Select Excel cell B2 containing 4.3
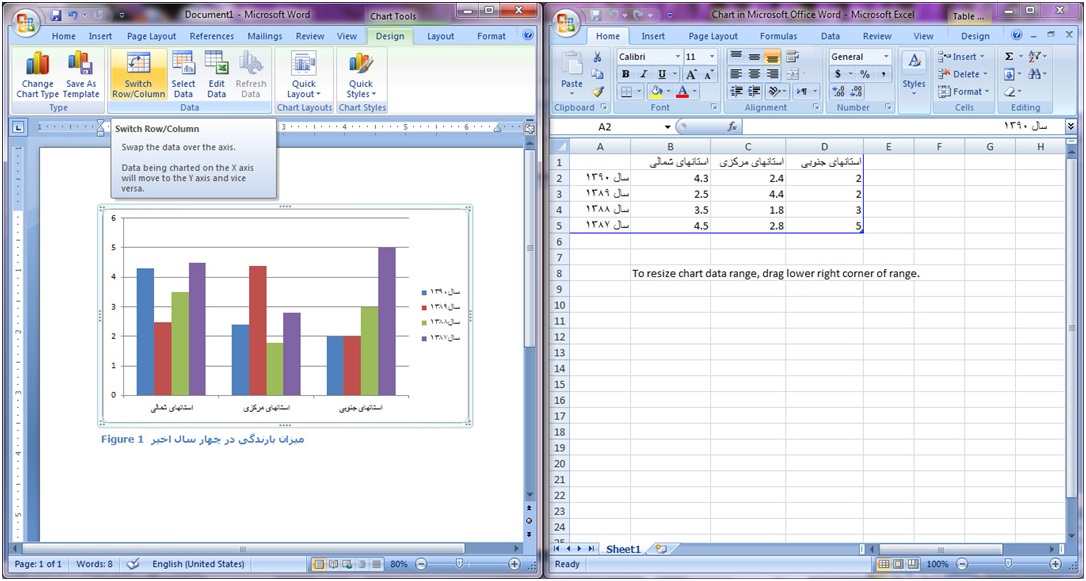The width and height of the screenshot is (1086, 581). point(670,178)
